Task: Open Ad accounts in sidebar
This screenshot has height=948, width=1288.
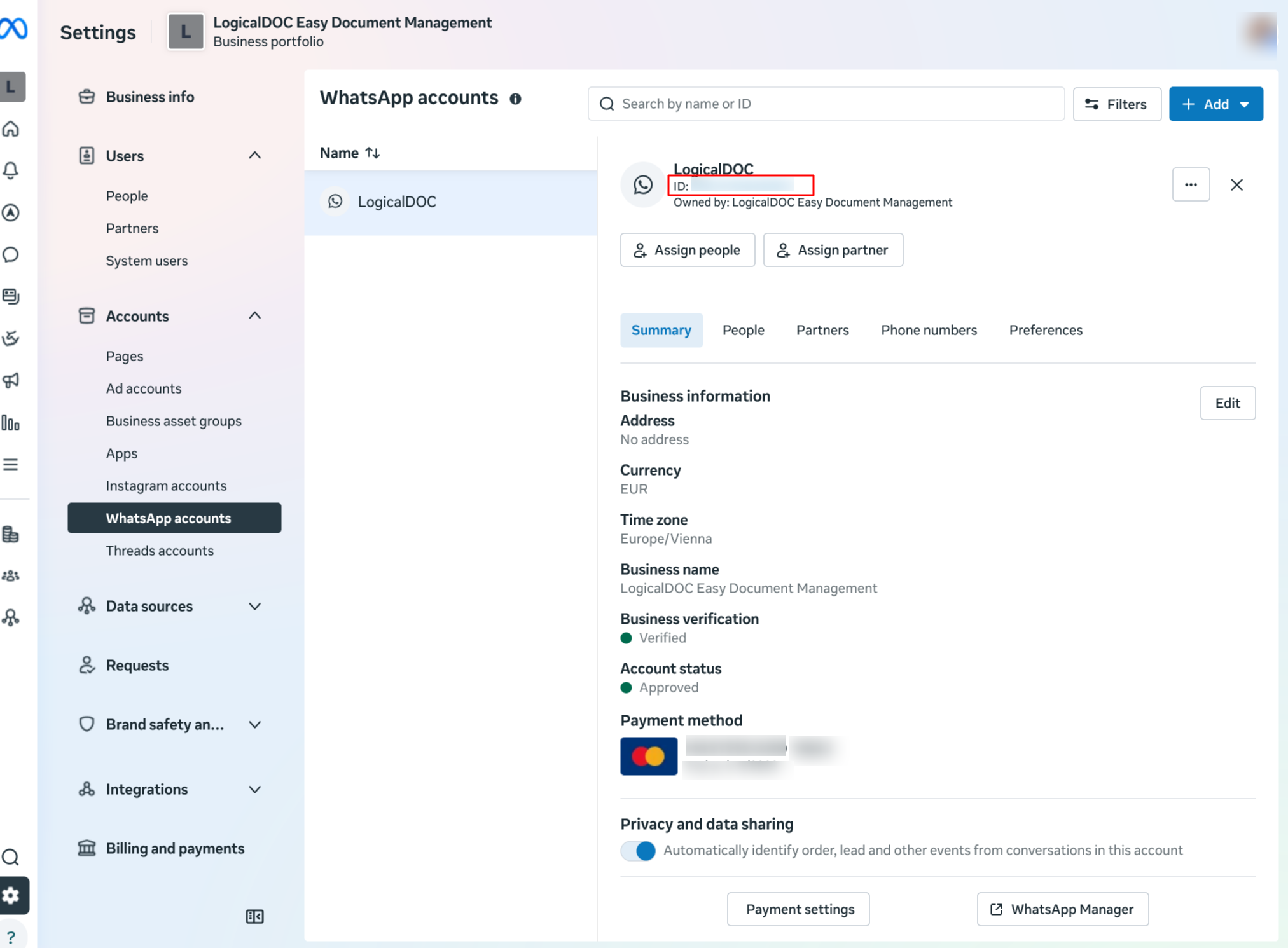Action: (x=143, y=388)
